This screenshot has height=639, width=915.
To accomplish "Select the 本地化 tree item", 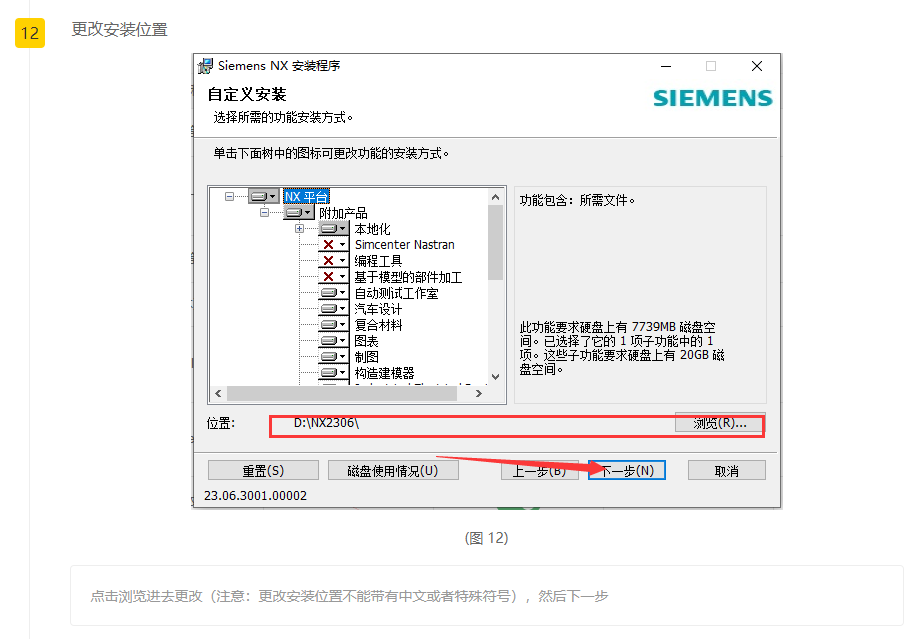I will tap(372, 229).
